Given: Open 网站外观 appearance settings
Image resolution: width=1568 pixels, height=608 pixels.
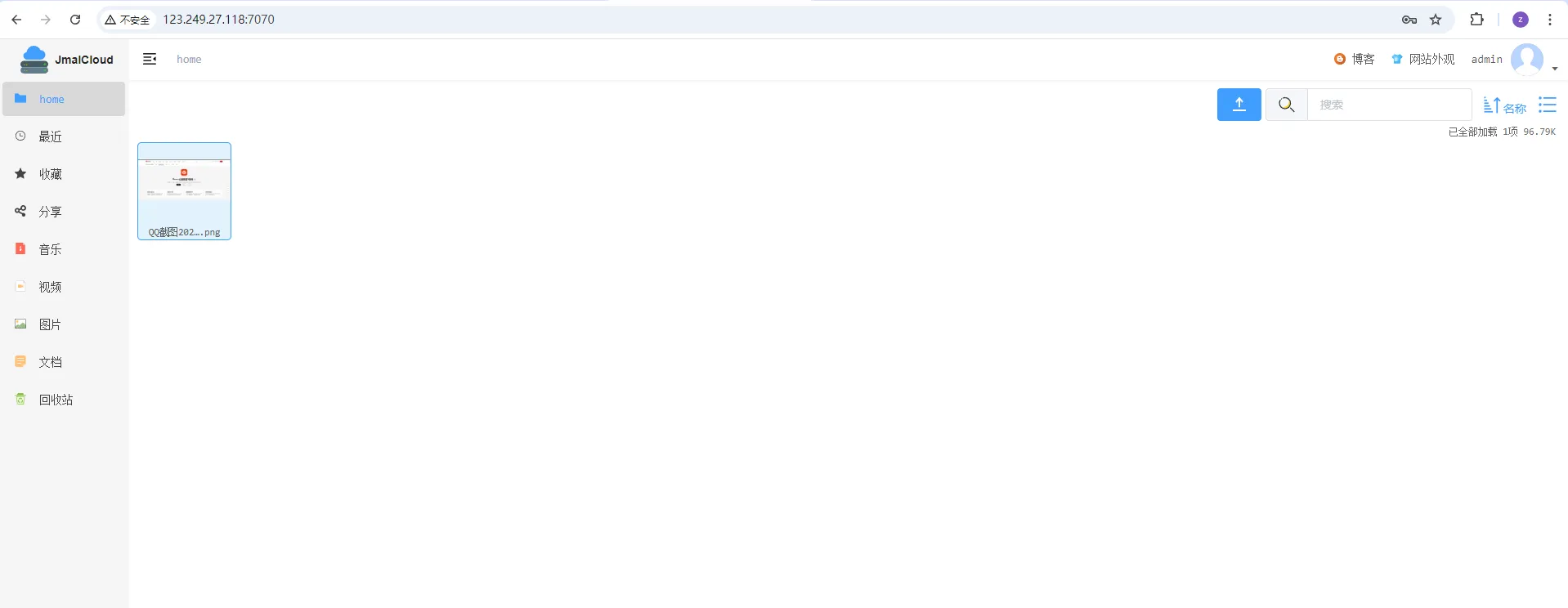Looking at the screenshot, I should [1422, 59].
